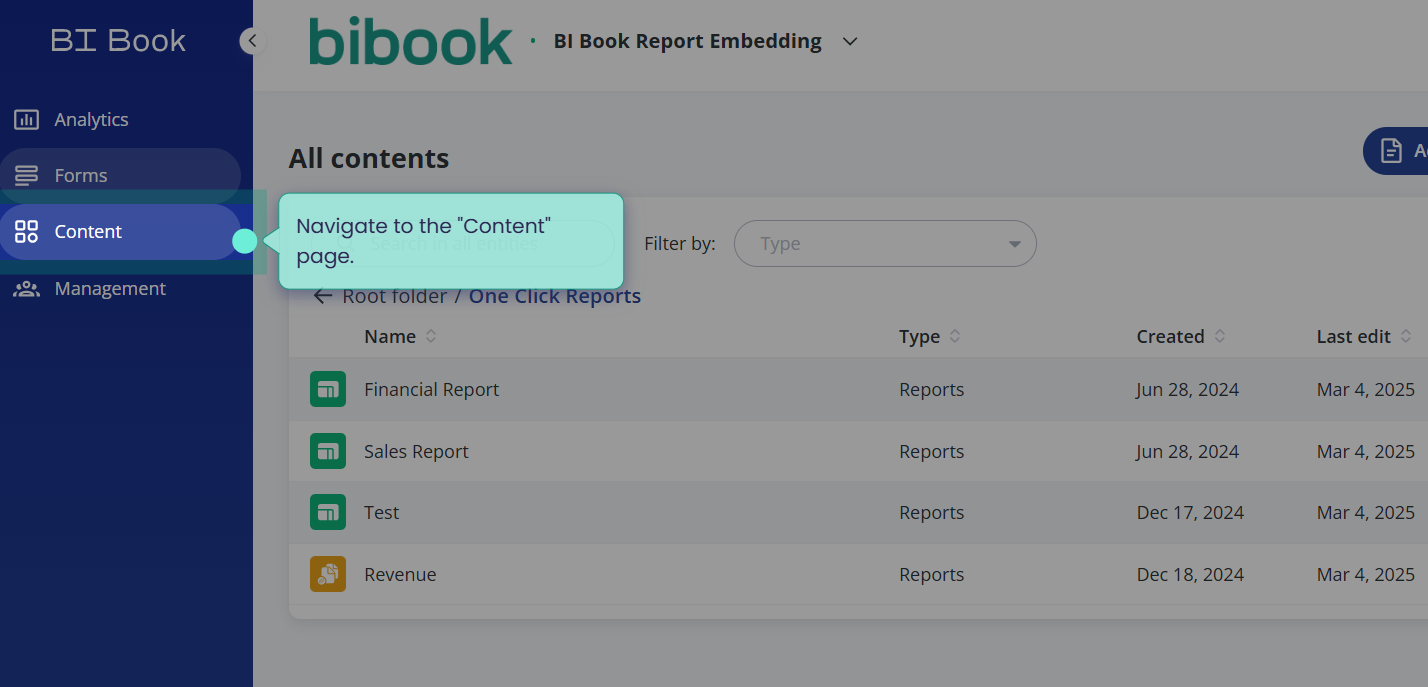Click the document icon on the Add button
This screenshot has width=1428, height=687.
tap(1391, 151)
